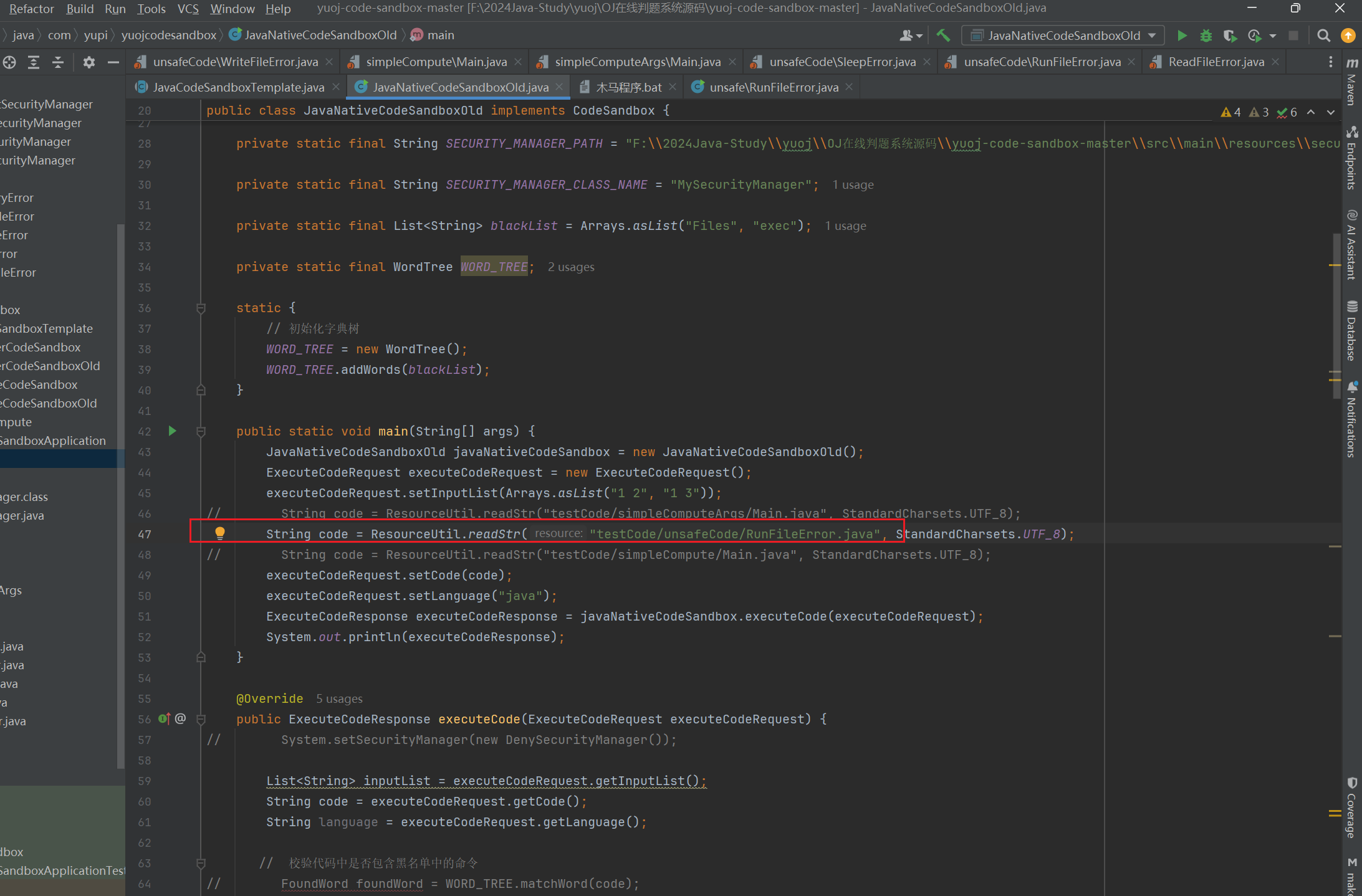Collapse the main method fold marker

click(201, 431)
